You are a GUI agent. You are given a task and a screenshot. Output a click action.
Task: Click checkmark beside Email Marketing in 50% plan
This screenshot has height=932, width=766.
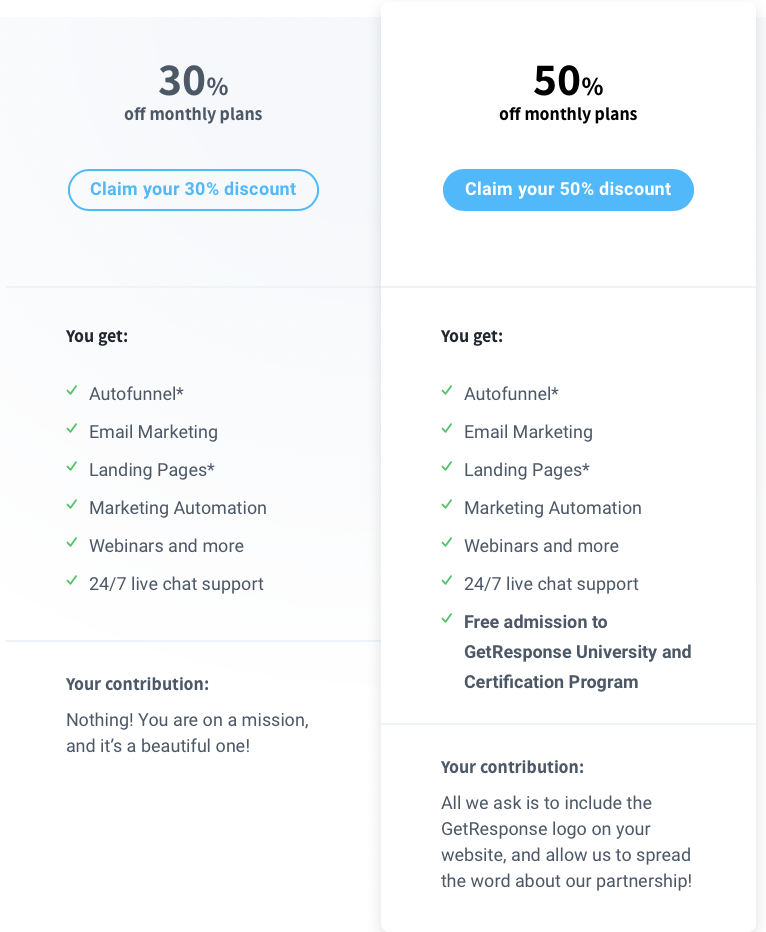pos(447,429)
